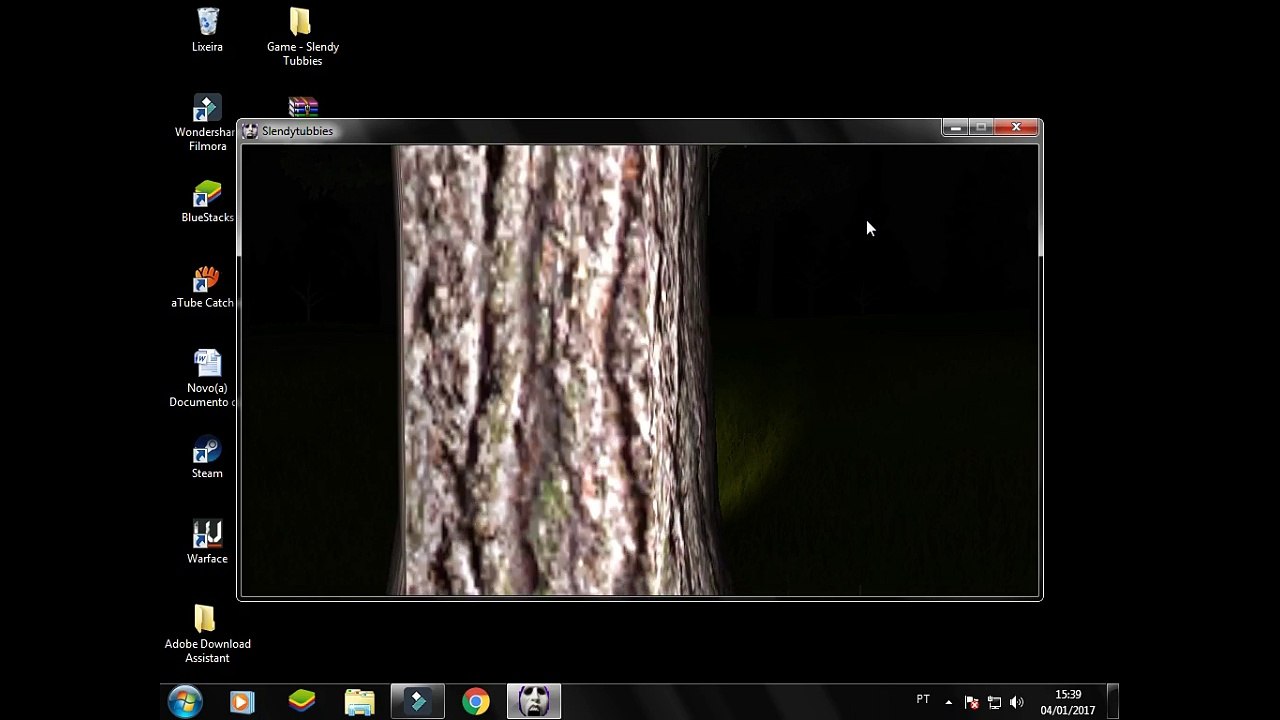The height and width of the screenshot is (720, 1280).
Task: Launch Windows Media Player from the taskbar
Action: (x=242, y=702)
